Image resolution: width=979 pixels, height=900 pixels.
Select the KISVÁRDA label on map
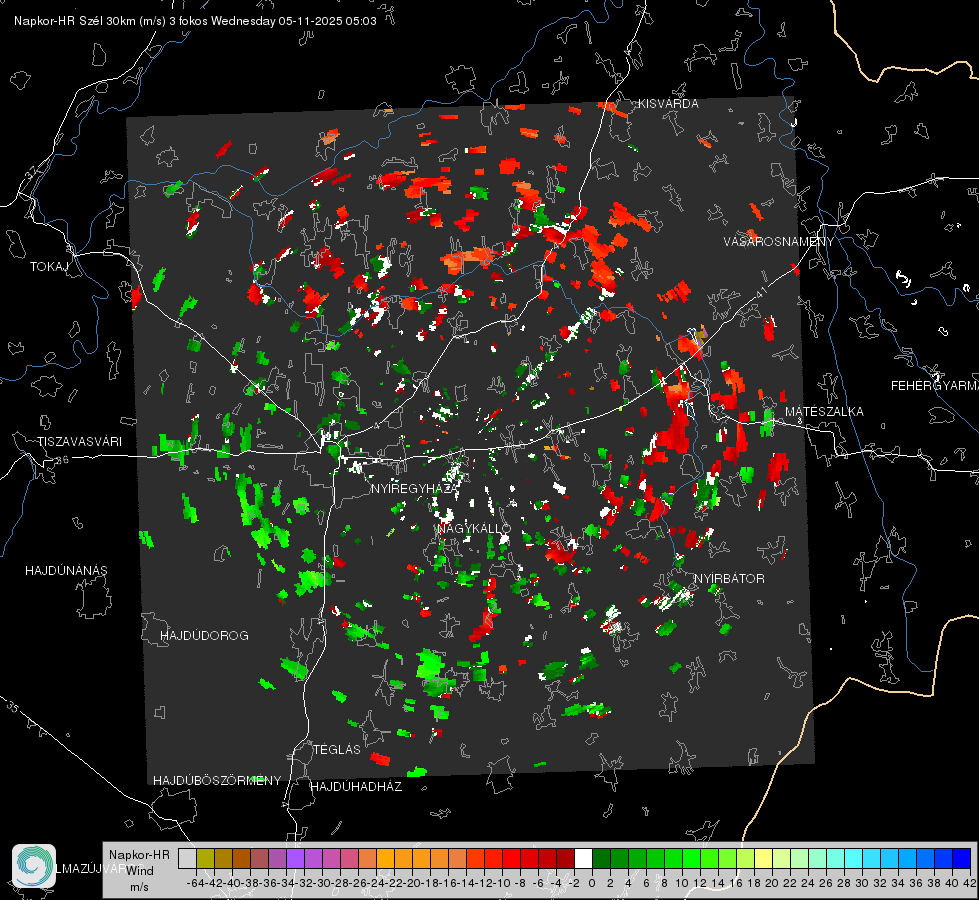click(x=668, y=104)
